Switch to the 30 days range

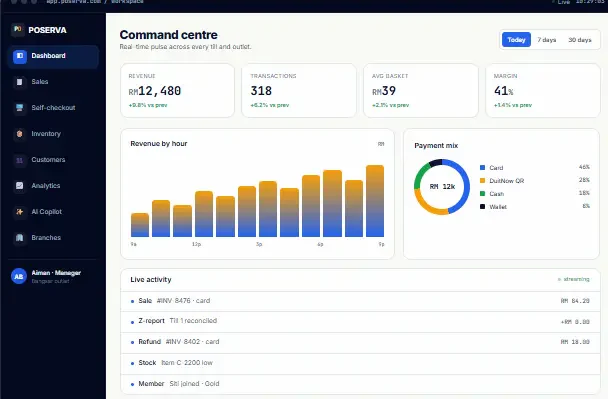[580, 40]
